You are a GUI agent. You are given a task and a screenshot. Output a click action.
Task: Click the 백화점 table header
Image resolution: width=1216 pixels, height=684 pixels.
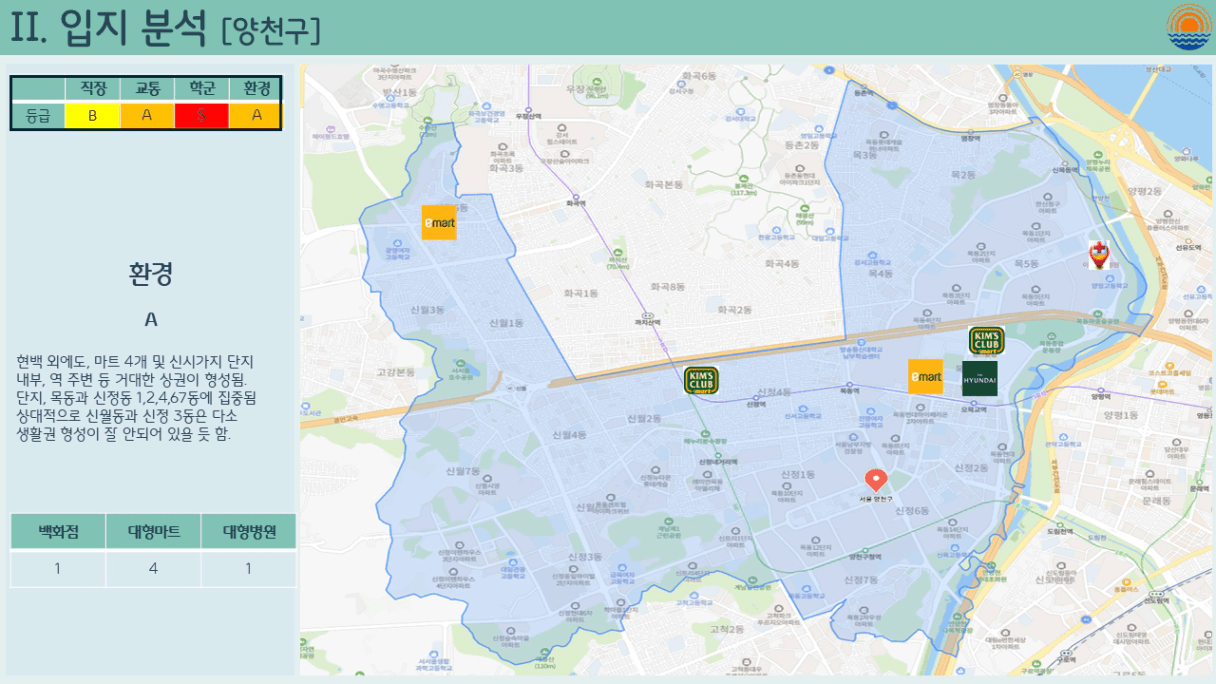[58, 532]
